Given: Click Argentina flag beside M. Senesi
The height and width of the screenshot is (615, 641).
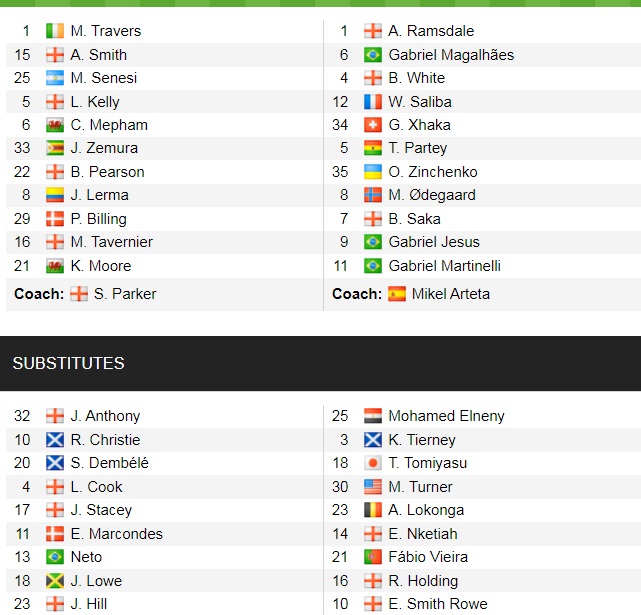Looking at the screenshot, I should (55, 78).
